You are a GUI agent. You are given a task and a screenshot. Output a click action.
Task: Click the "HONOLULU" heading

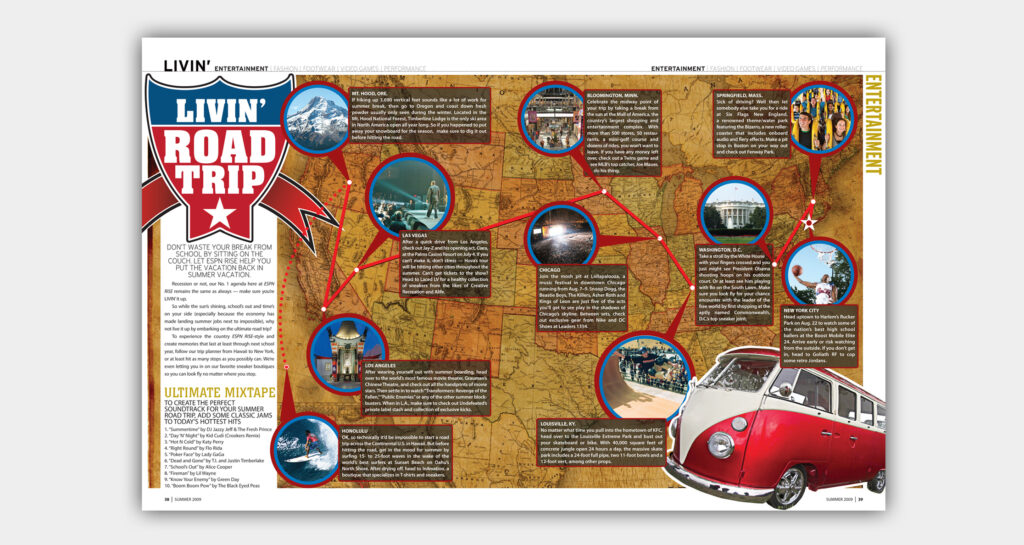point(357,431)
